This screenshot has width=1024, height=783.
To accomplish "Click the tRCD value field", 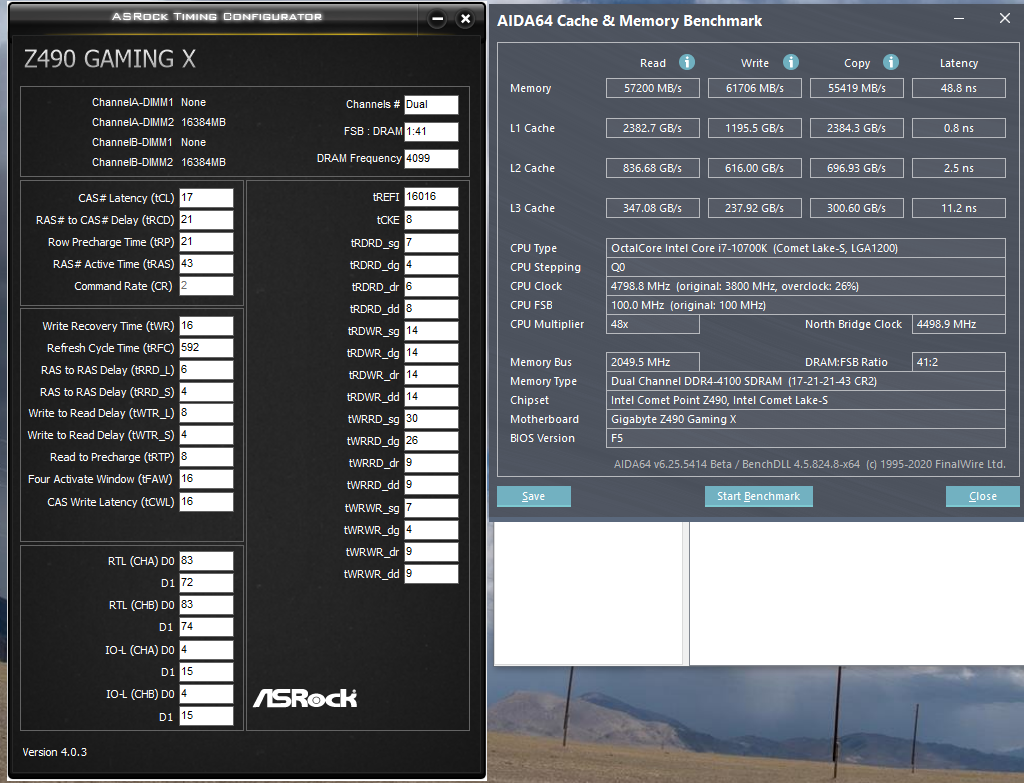I will pos(206,220).
